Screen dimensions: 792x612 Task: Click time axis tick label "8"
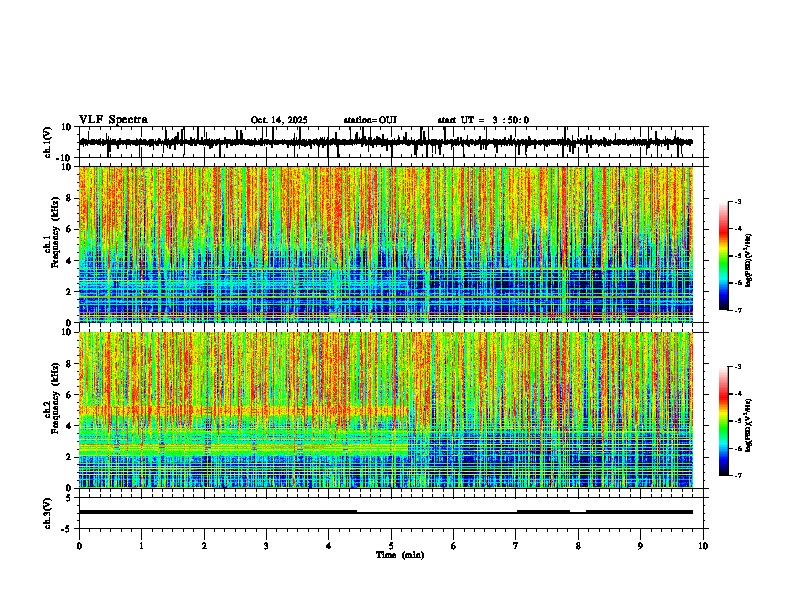click(x=578, y=546)
